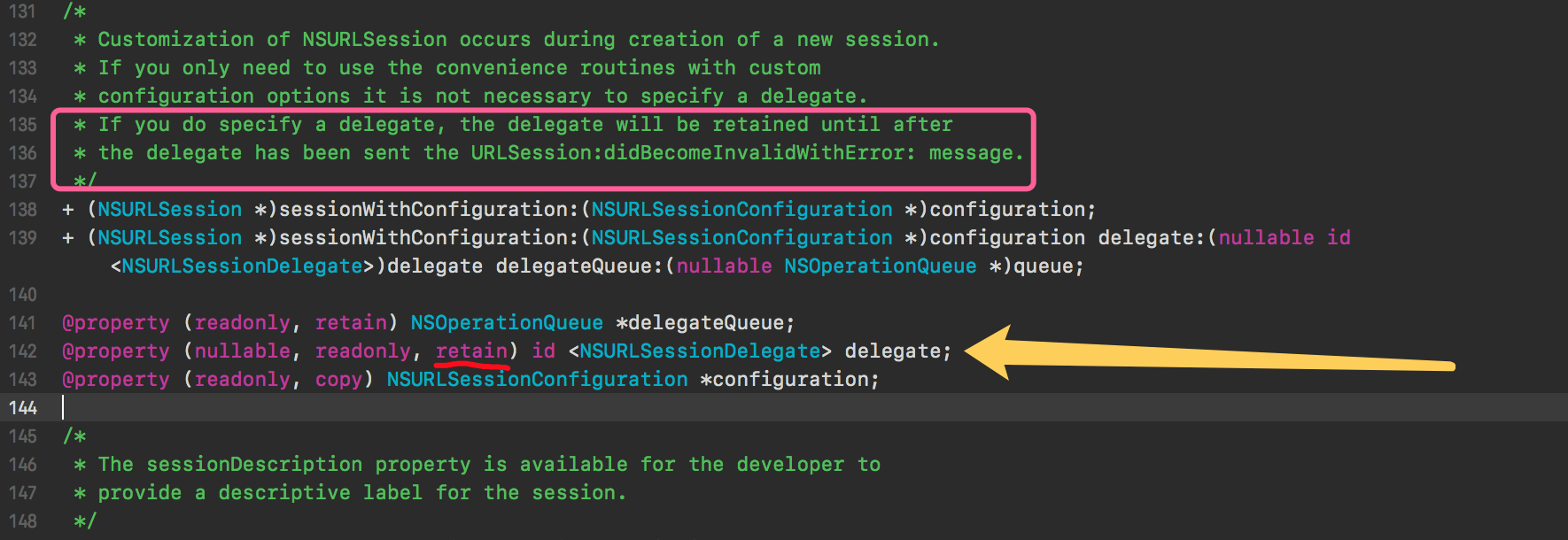Click the underlined retain keyword on line 142

point(471,351)
